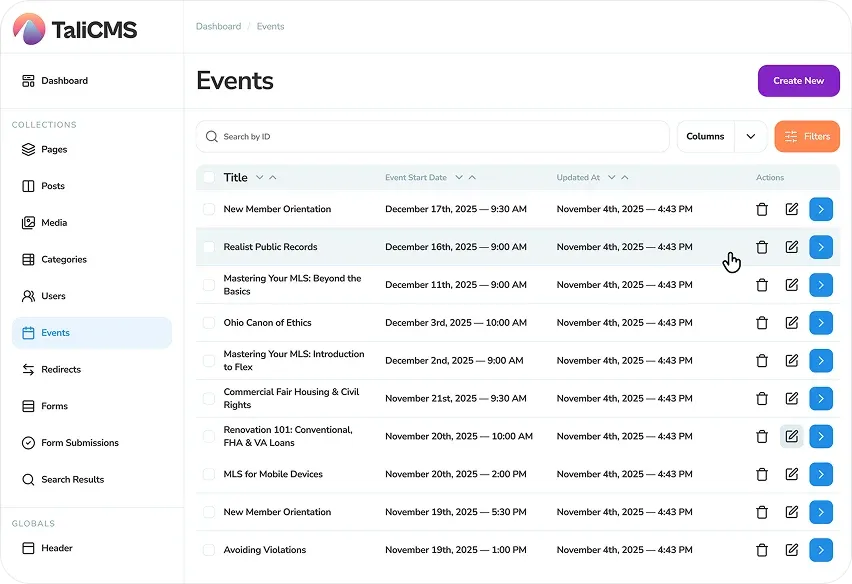This screenshot has width=852, height=584.
Task: Check the December 17th New Member Orientation row
Action: 209,209
